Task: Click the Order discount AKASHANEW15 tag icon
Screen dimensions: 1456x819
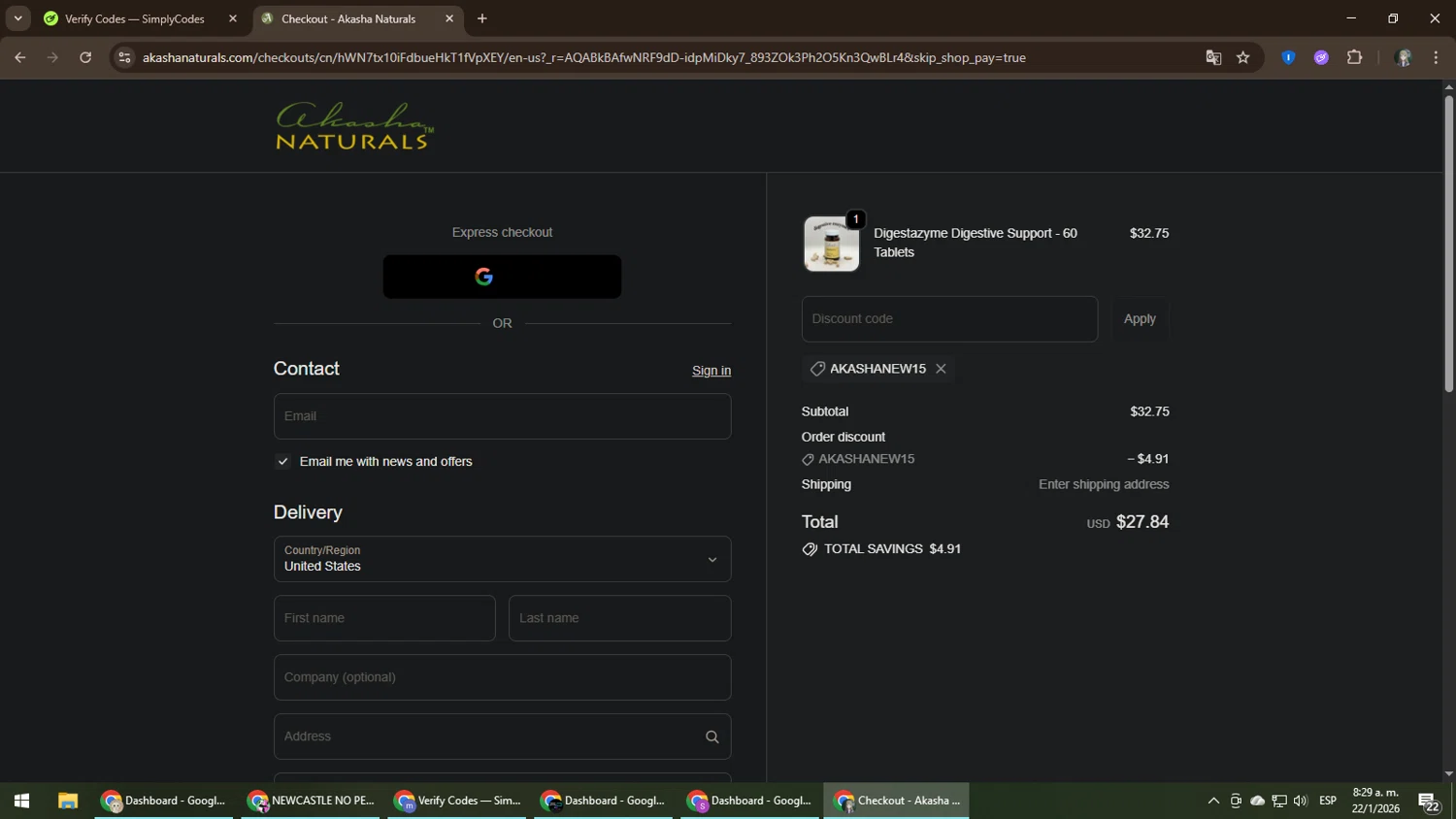Action: click(808, 460)
